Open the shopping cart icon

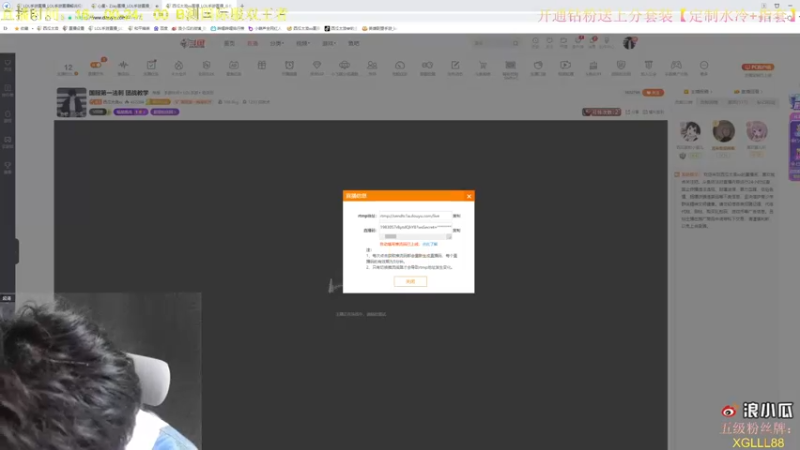point(483,65)
